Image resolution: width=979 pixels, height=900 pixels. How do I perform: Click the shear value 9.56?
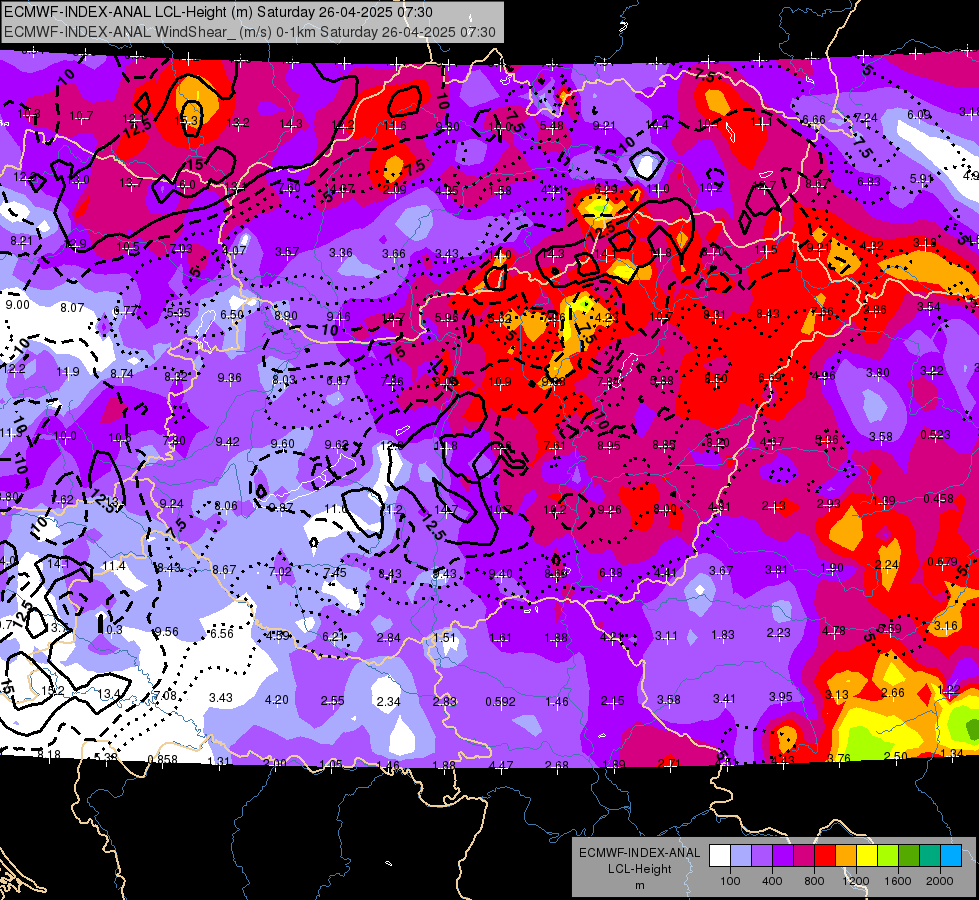pyautogui.click(x=167, y=631)
